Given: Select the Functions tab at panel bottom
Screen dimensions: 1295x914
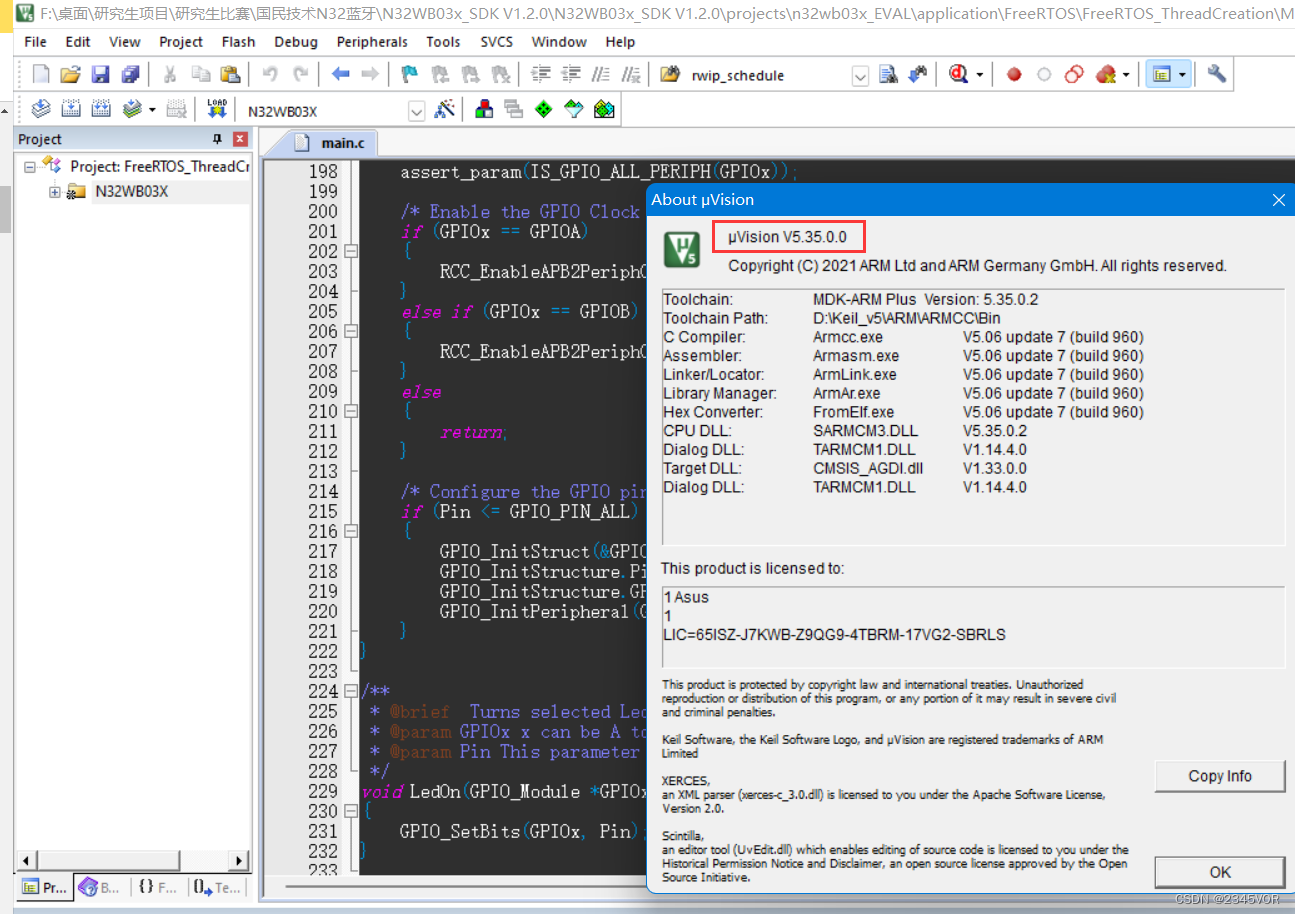Looking at the screenshot, I should click(158, 887).
